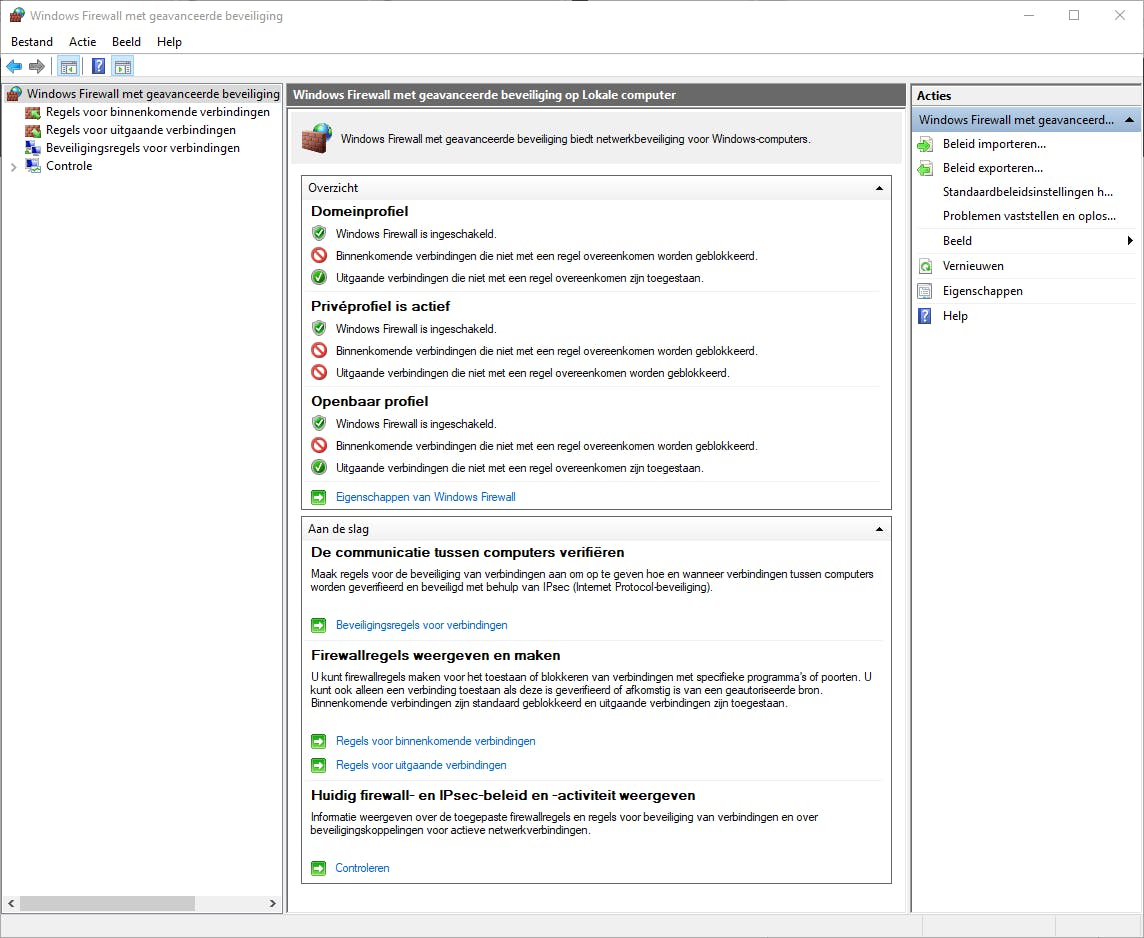Click the inbound rules icon in the tree
Image resolution: width=1144 pixels, height=938 pixels.
(x=33, y=112)
